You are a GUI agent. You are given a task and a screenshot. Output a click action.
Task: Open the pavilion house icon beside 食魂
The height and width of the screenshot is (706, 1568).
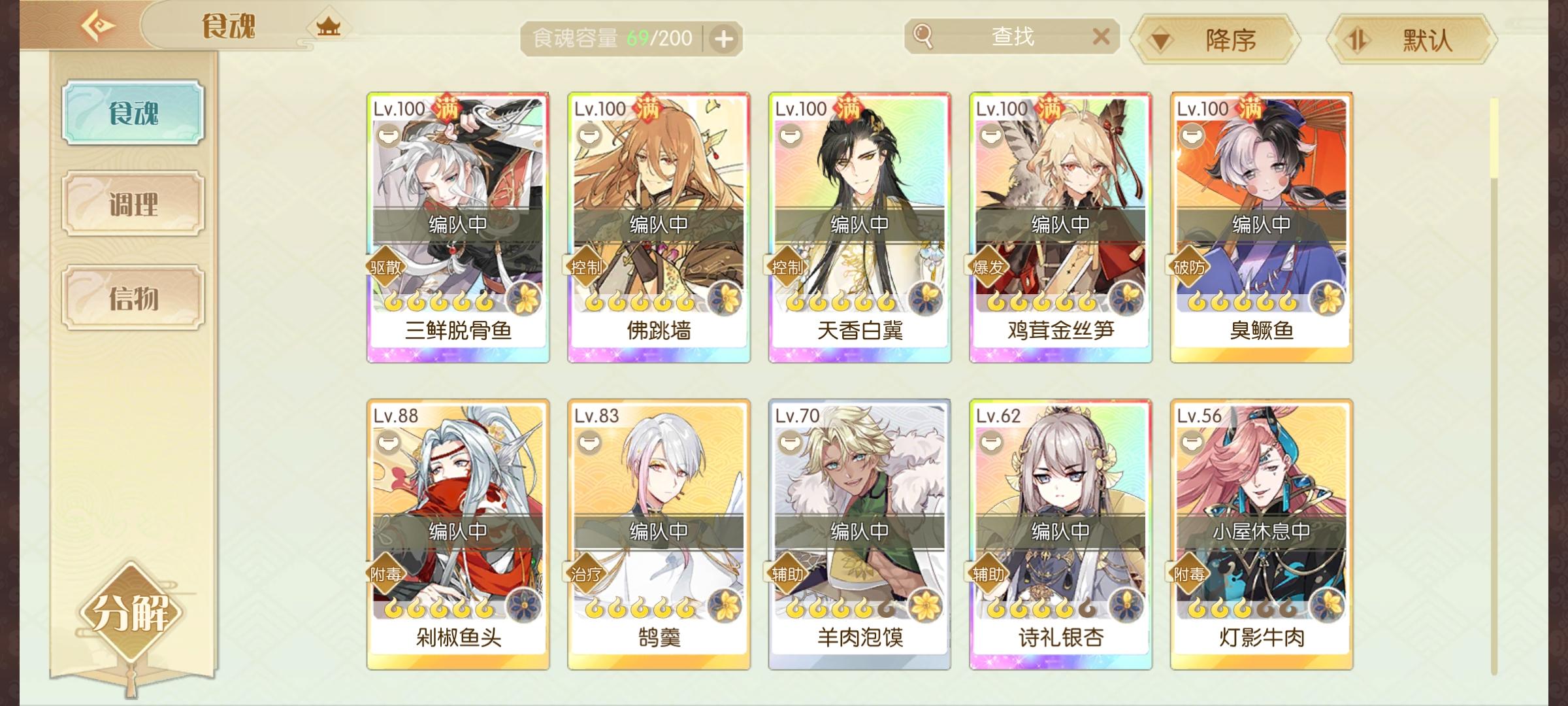pos(328,27)
